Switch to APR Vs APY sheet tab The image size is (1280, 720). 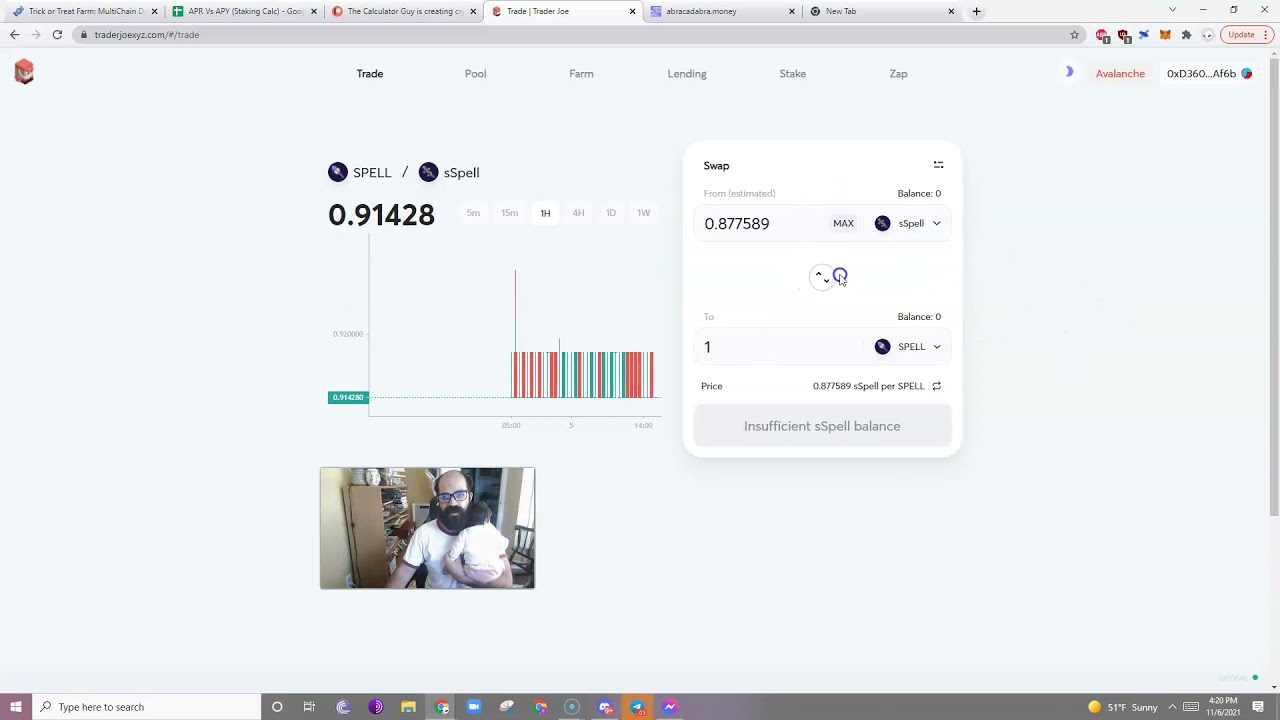click(244, 11)
